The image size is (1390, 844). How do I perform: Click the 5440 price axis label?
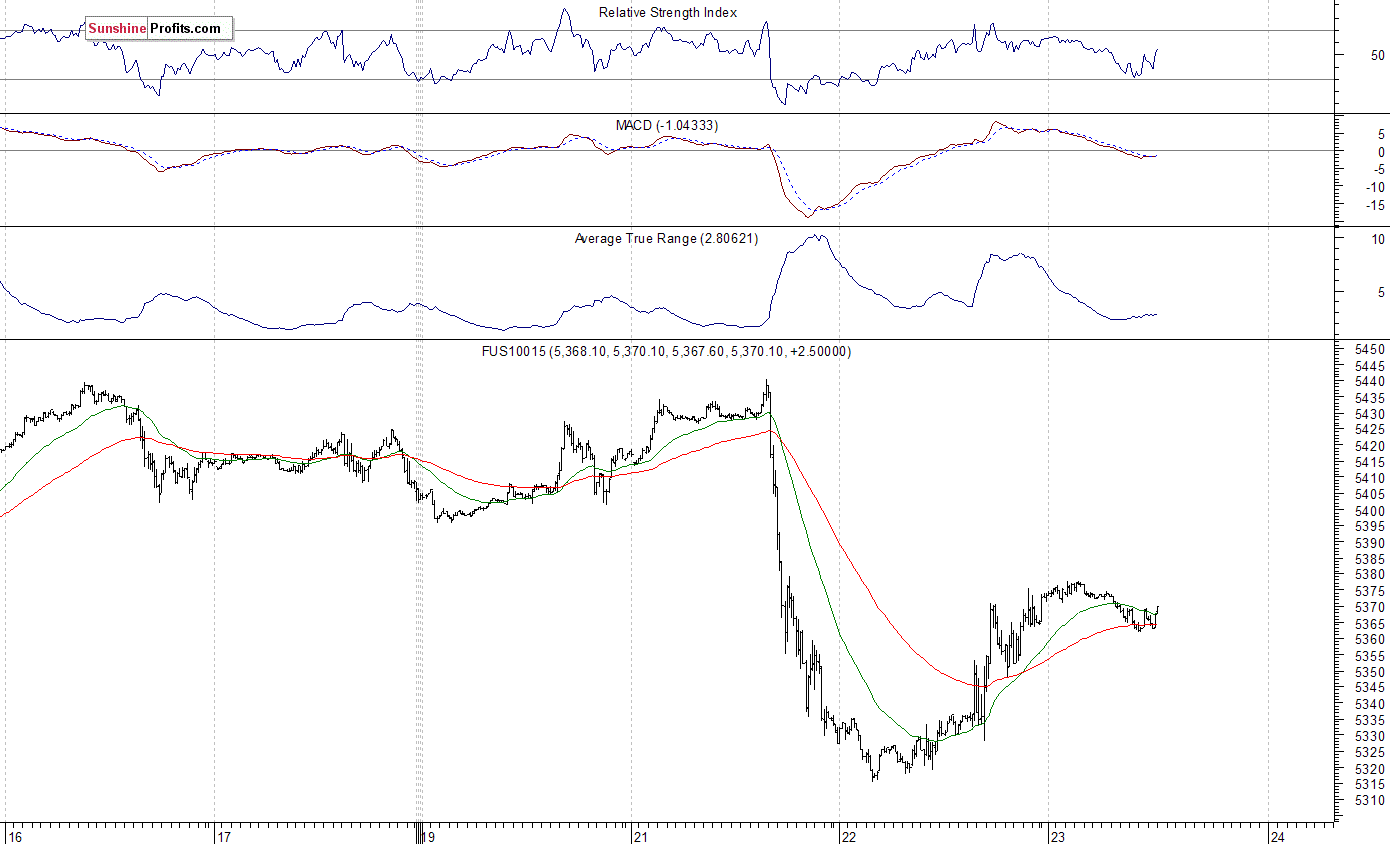pyautogui.click(x=1371, y=381)
